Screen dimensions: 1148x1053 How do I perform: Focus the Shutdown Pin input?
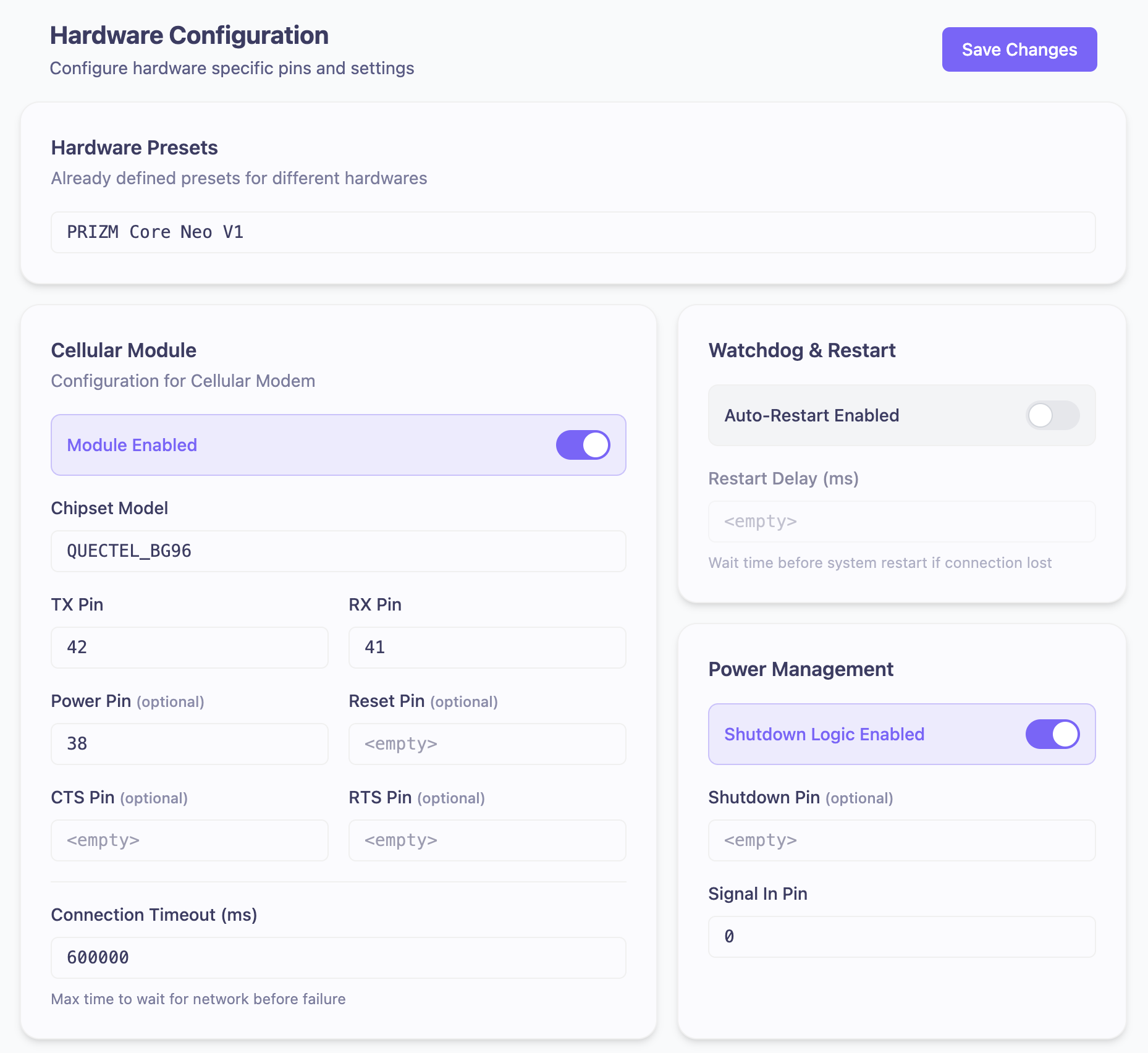tap(902, 840)
